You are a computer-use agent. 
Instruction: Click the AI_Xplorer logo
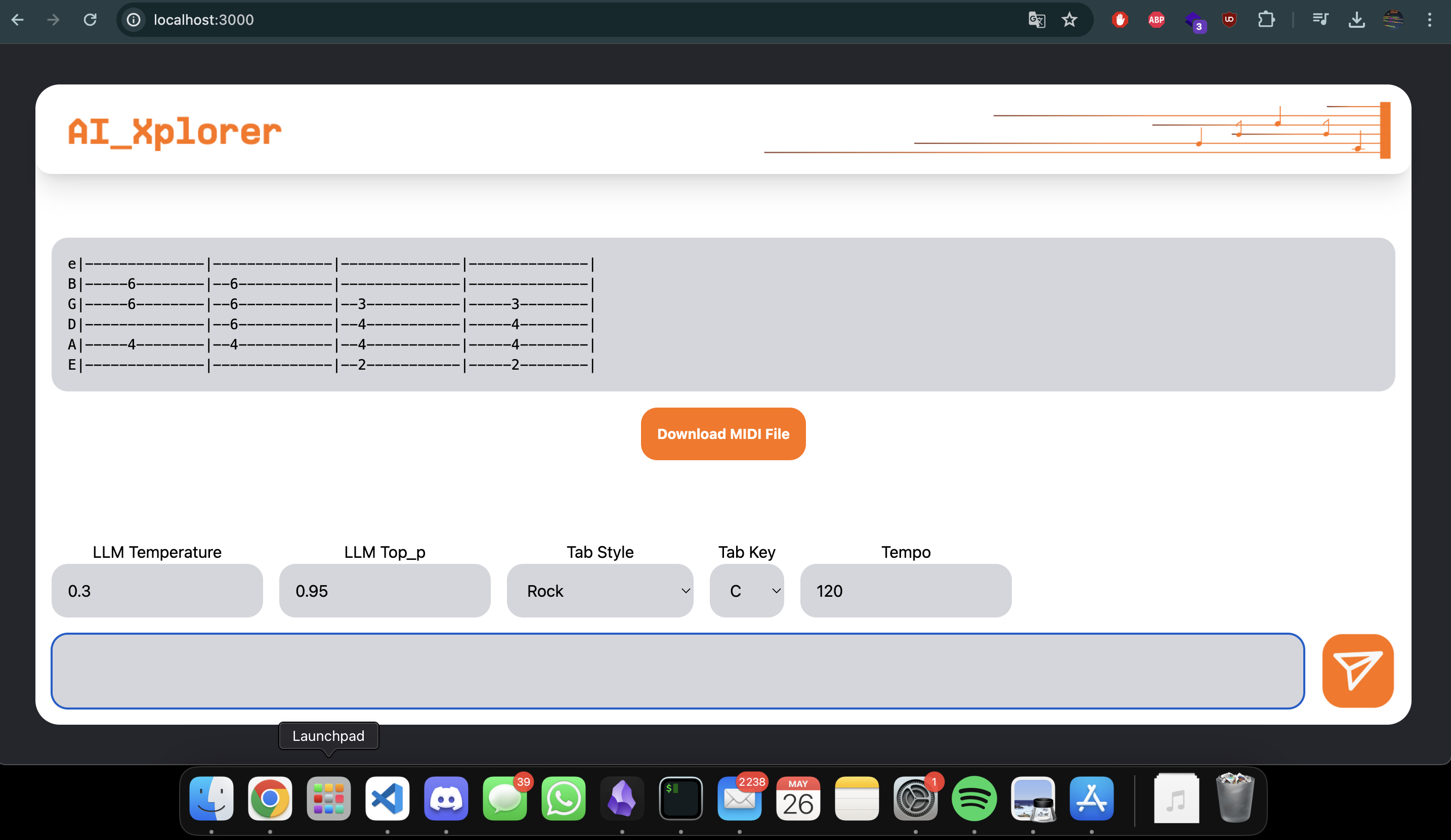coord(174,132)
